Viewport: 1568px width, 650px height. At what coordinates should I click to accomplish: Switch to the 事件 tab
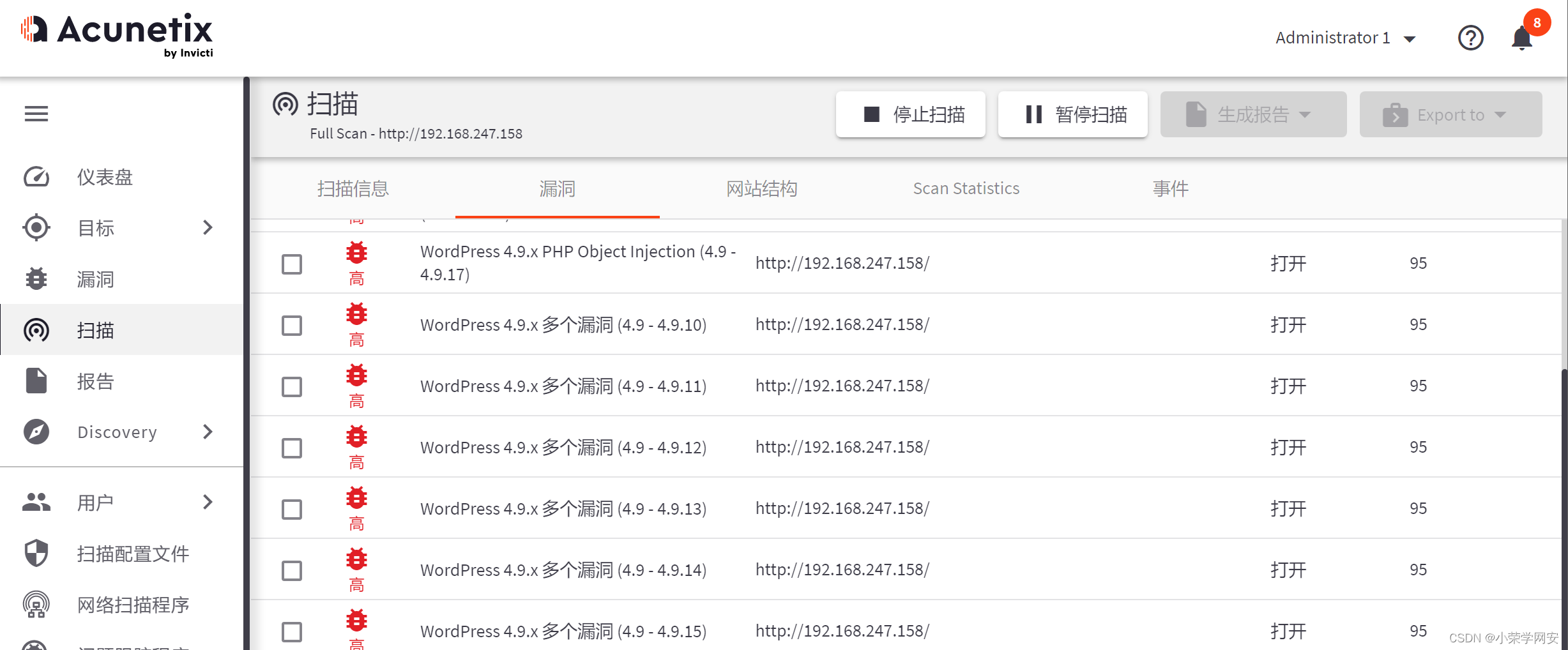[x=1170, y=188]
